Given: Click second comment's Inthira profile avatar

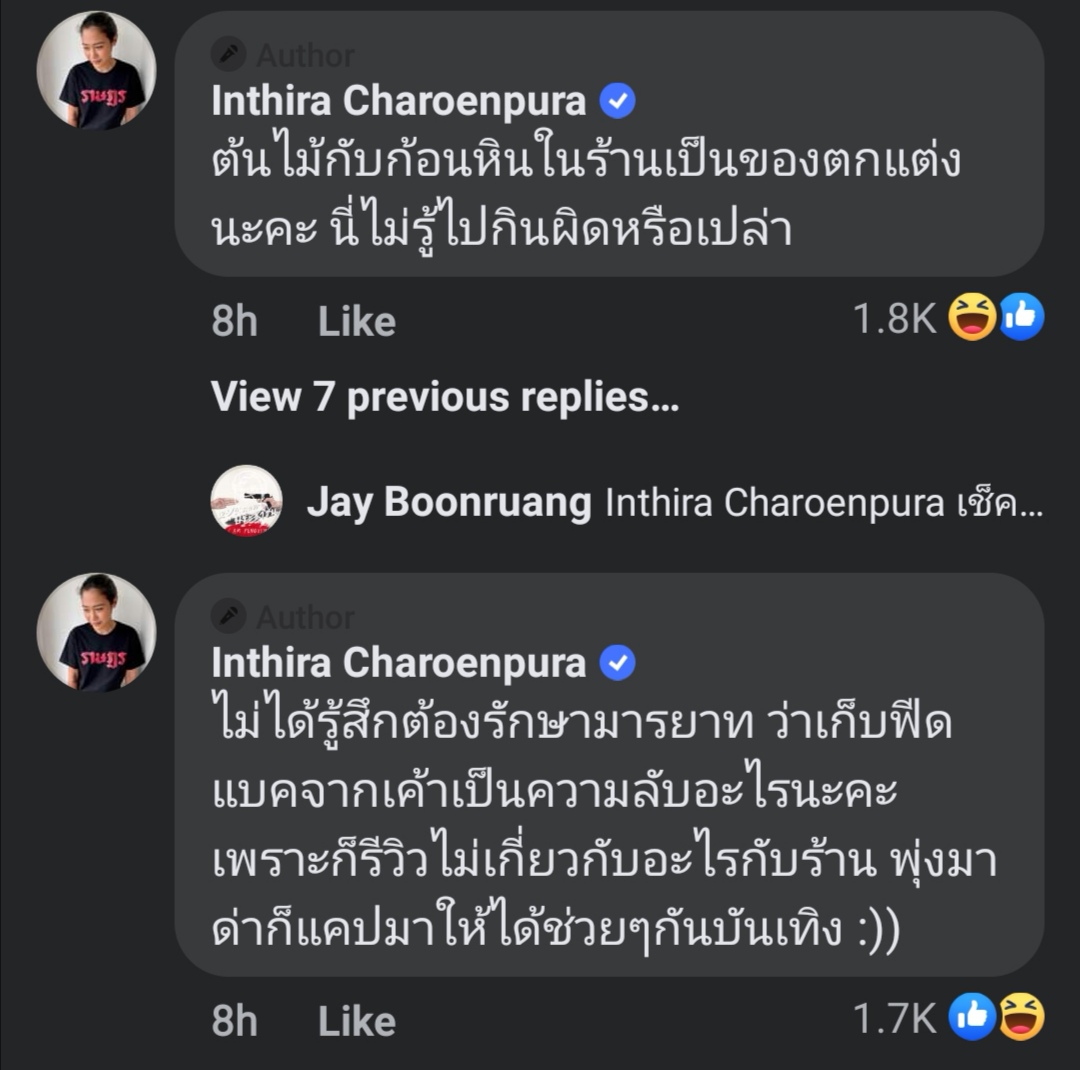Looking at the screenshot, I should (97, 632).
